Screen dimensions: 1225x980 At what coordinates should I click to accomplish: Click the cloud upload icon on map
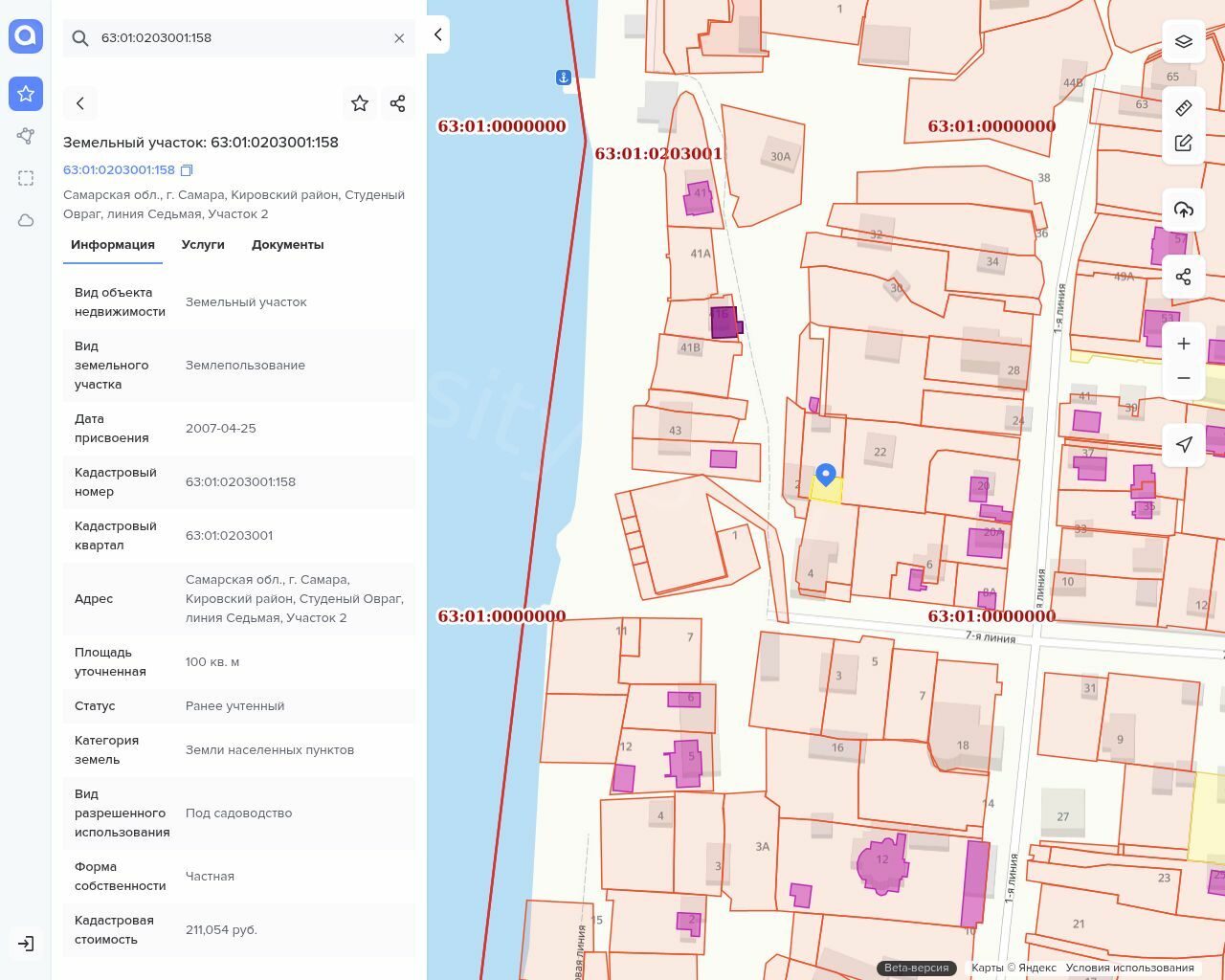1184,210
